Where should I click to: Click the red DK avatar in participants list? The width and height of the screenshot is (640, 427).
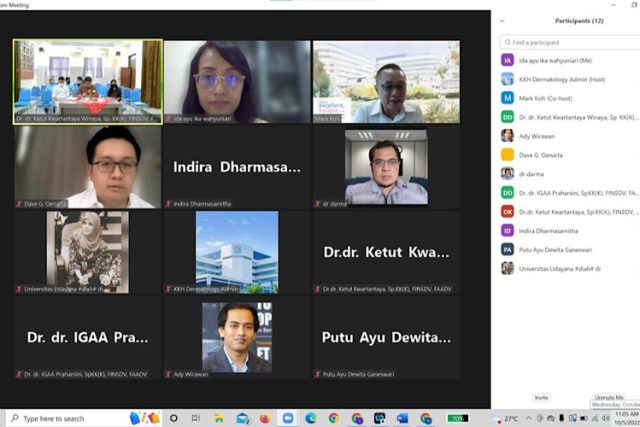click(x=507, y=211)
